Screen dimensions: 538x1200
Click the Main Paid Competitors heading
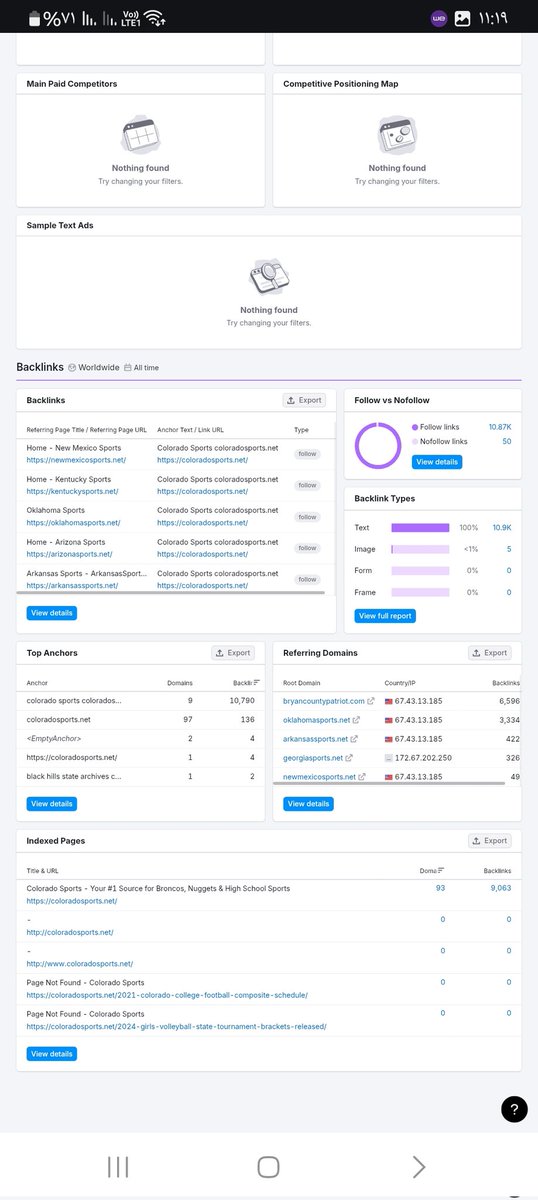(72, 84)
